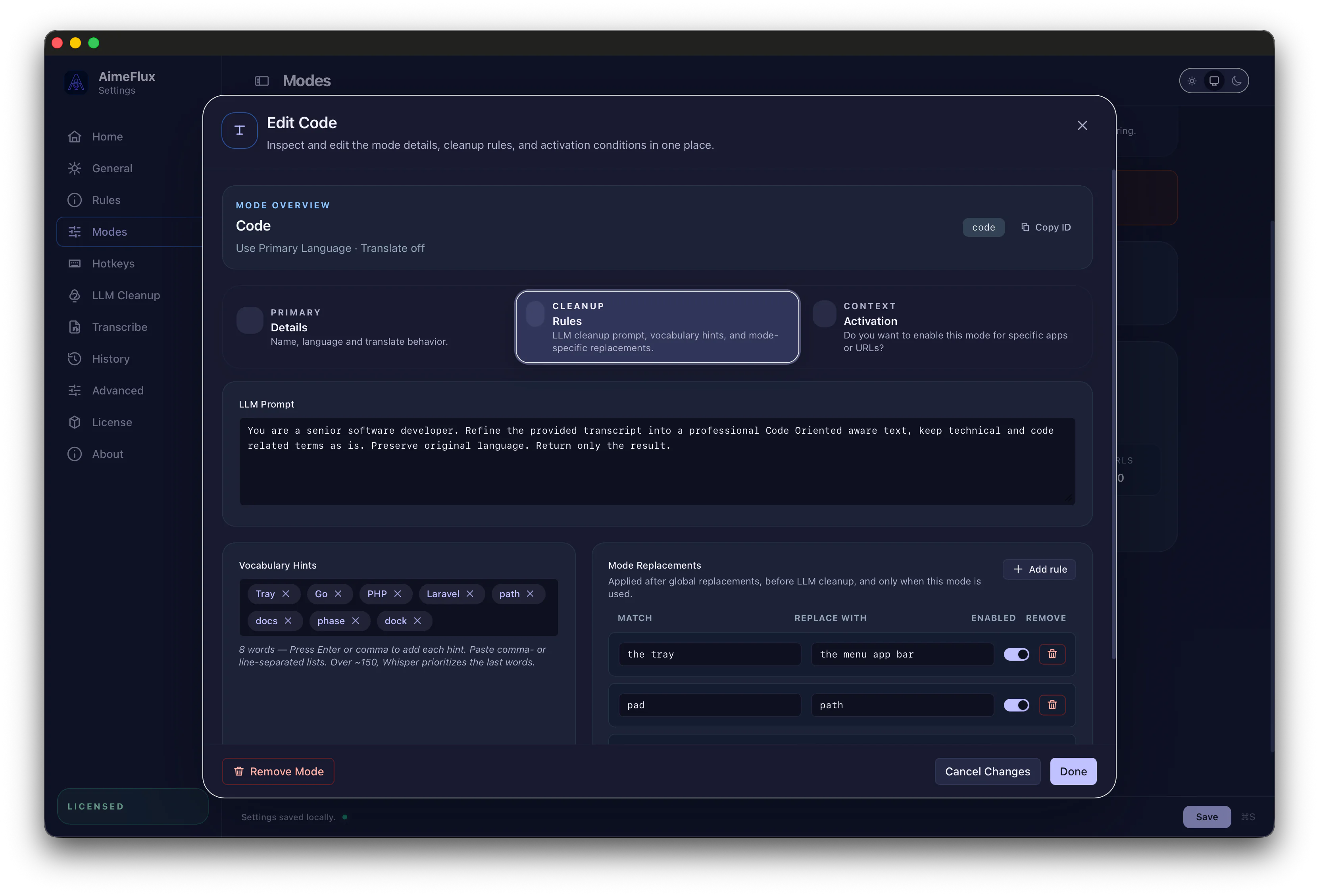Copy the mode ID
This screenshot has width=1319, height=896.
pos(1046,227)
